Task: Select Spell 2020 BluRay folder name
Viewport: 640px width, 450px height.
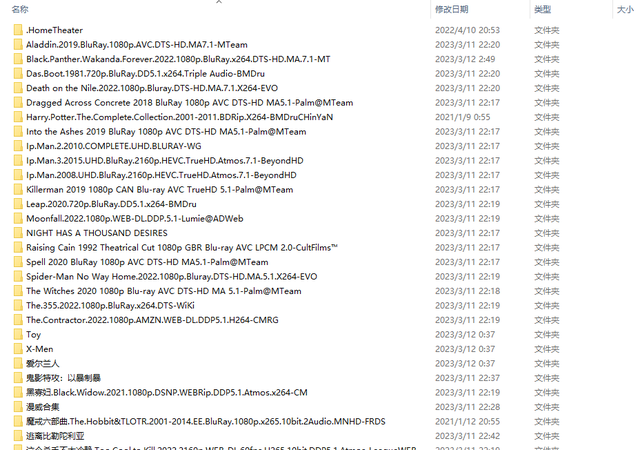Action: pyautogui.click(x=147, y=262)
